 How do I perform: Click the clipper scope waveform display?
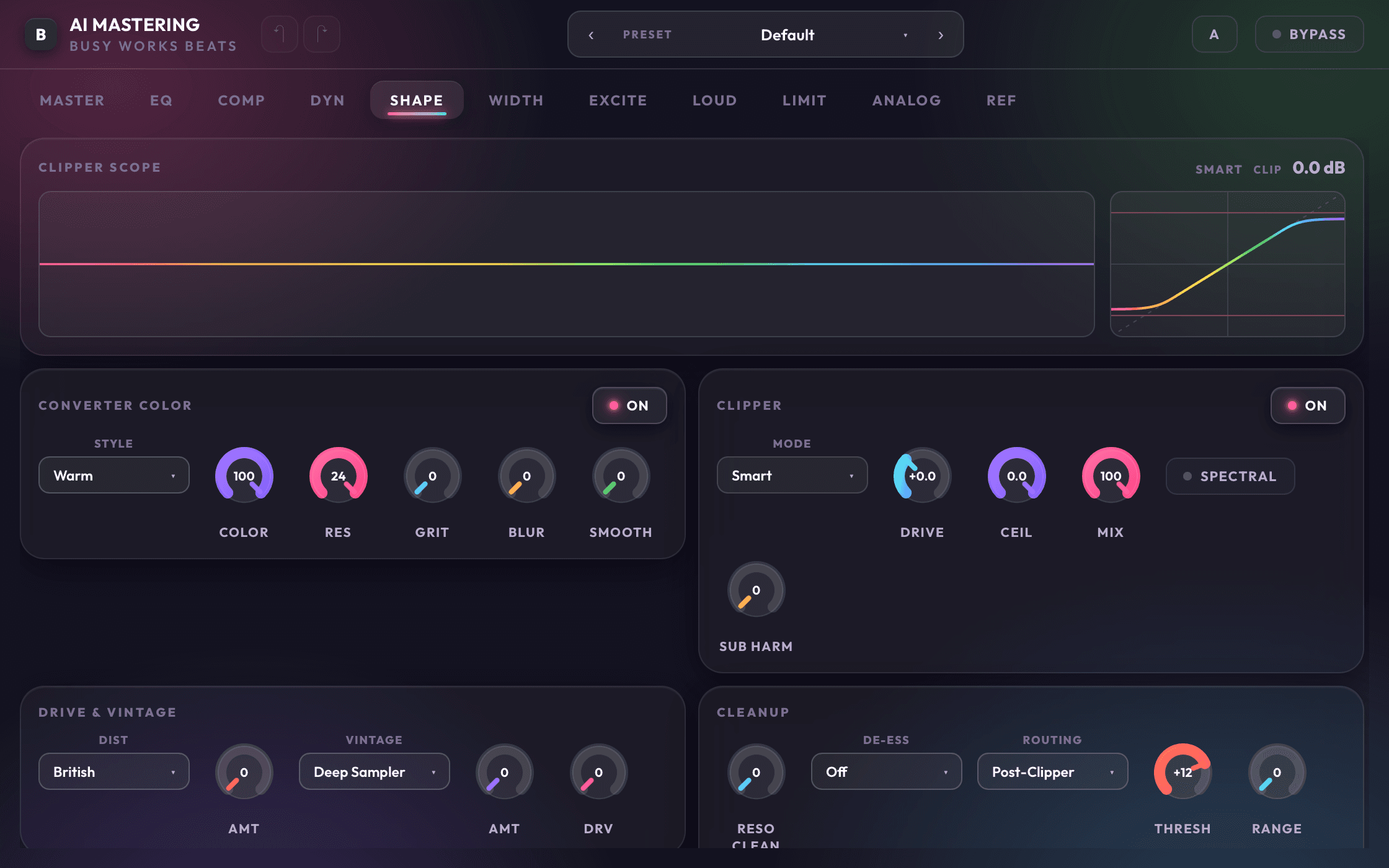[567, 264]
